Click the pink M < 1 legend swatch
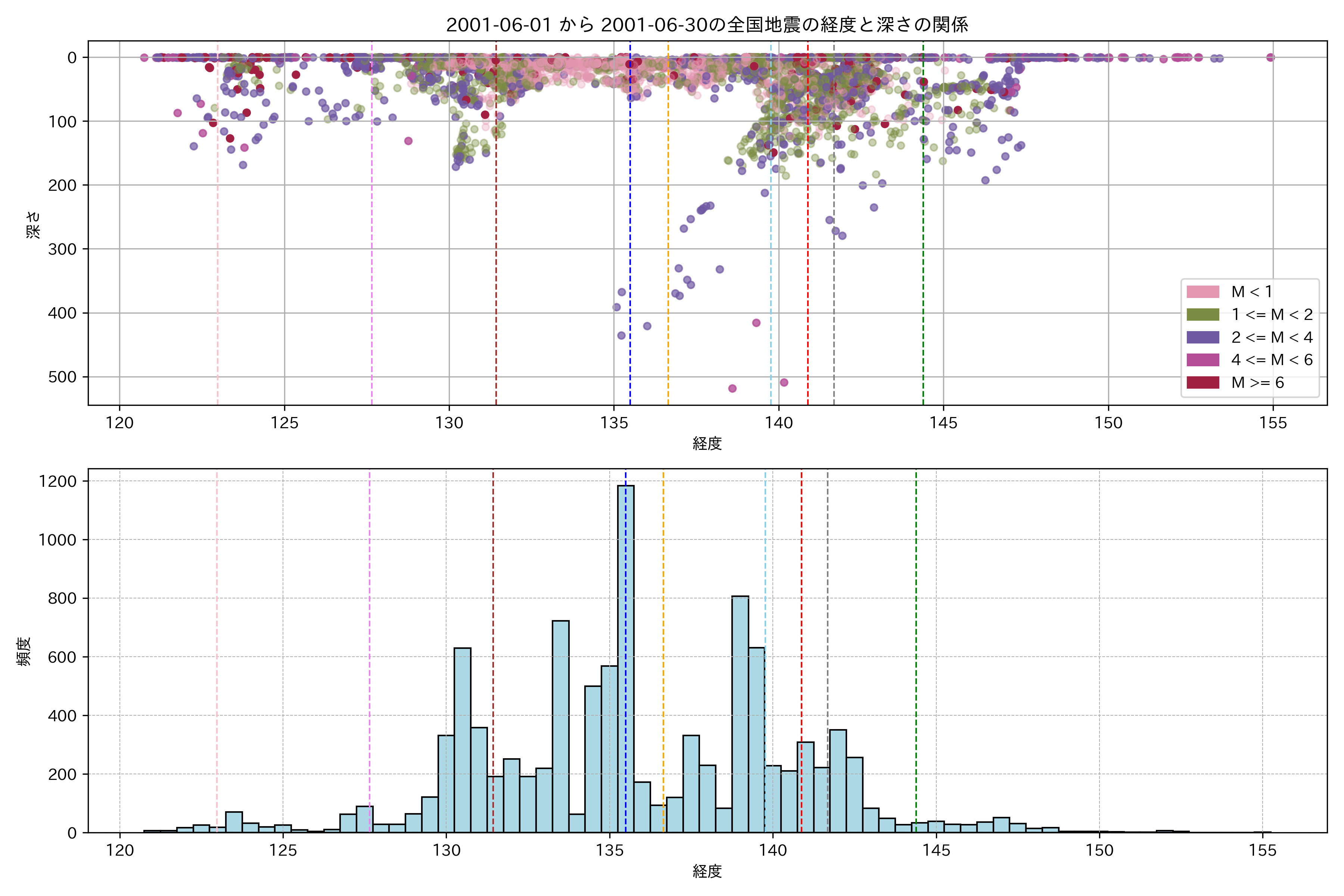Image resolution: width=1344 pixels, height=896 pixels. (x=1203, y=292)
